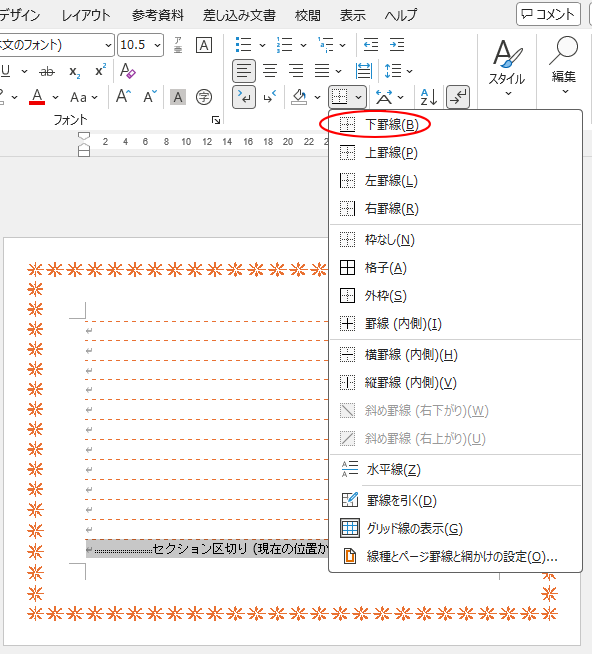This screenshot has width=592, height=654.
Task: Open the font size 10.5 dropdown
Action: 157,45
